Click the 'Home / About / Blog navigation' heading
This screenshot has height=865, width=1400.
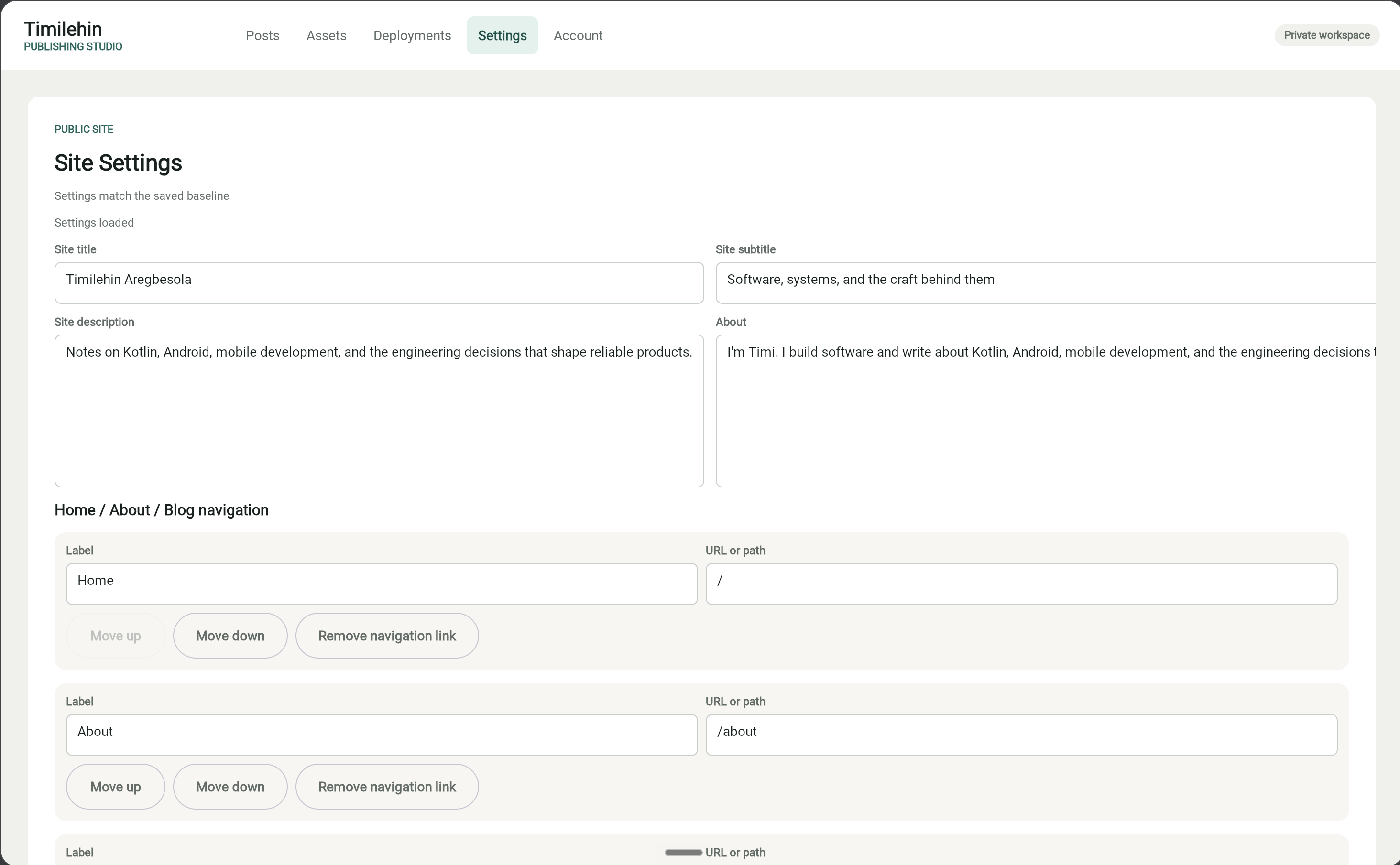click(162, 510)
